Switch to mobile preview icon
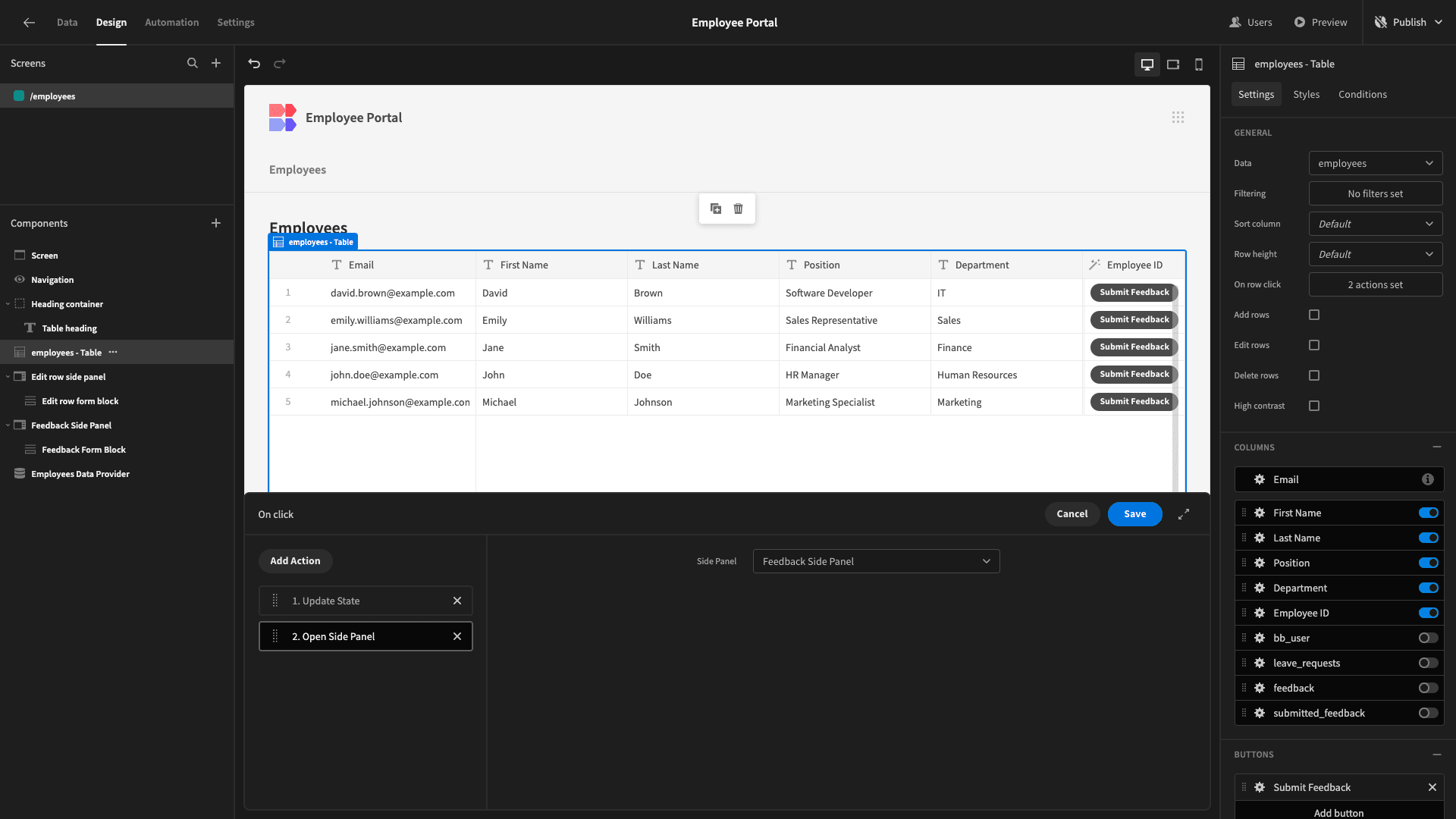 click(x=1199, y=64)
